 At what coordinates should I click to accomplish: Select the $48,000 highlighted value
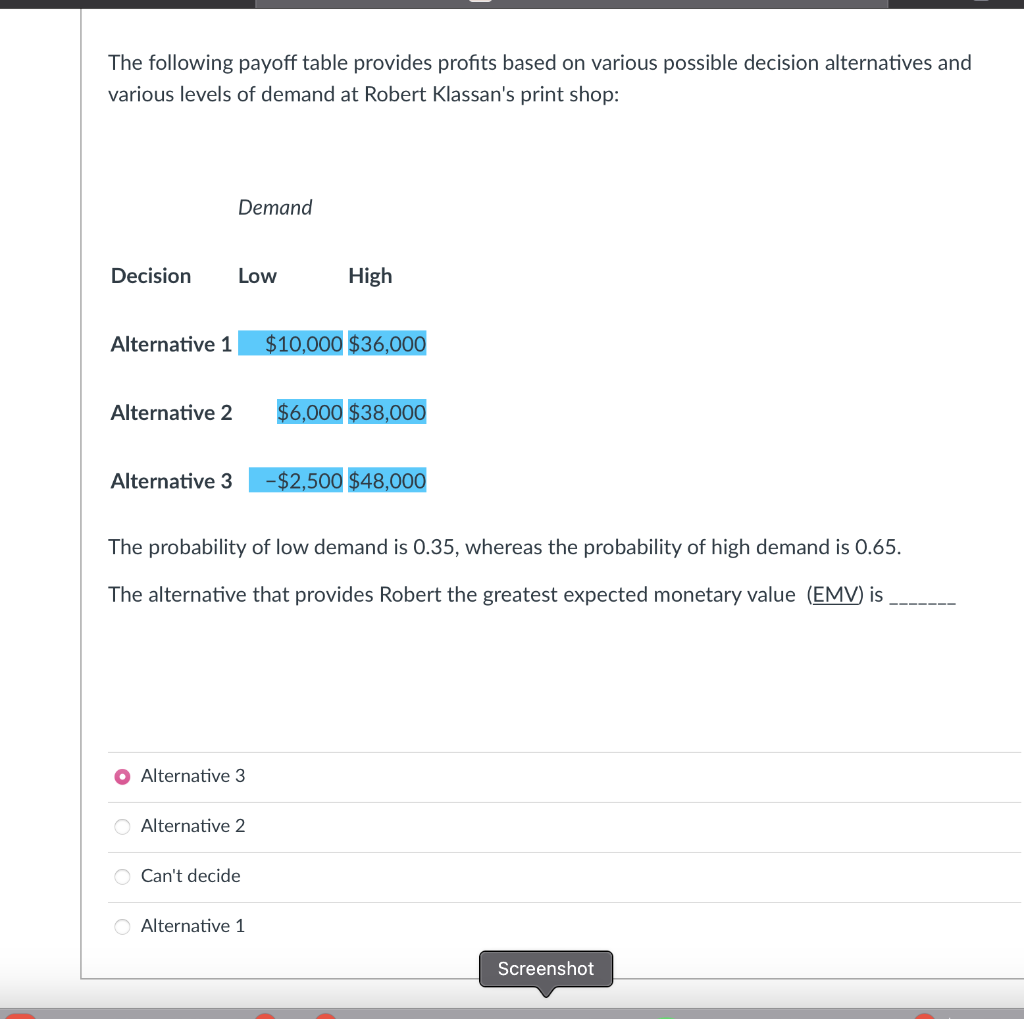click(x=387, y=480)
